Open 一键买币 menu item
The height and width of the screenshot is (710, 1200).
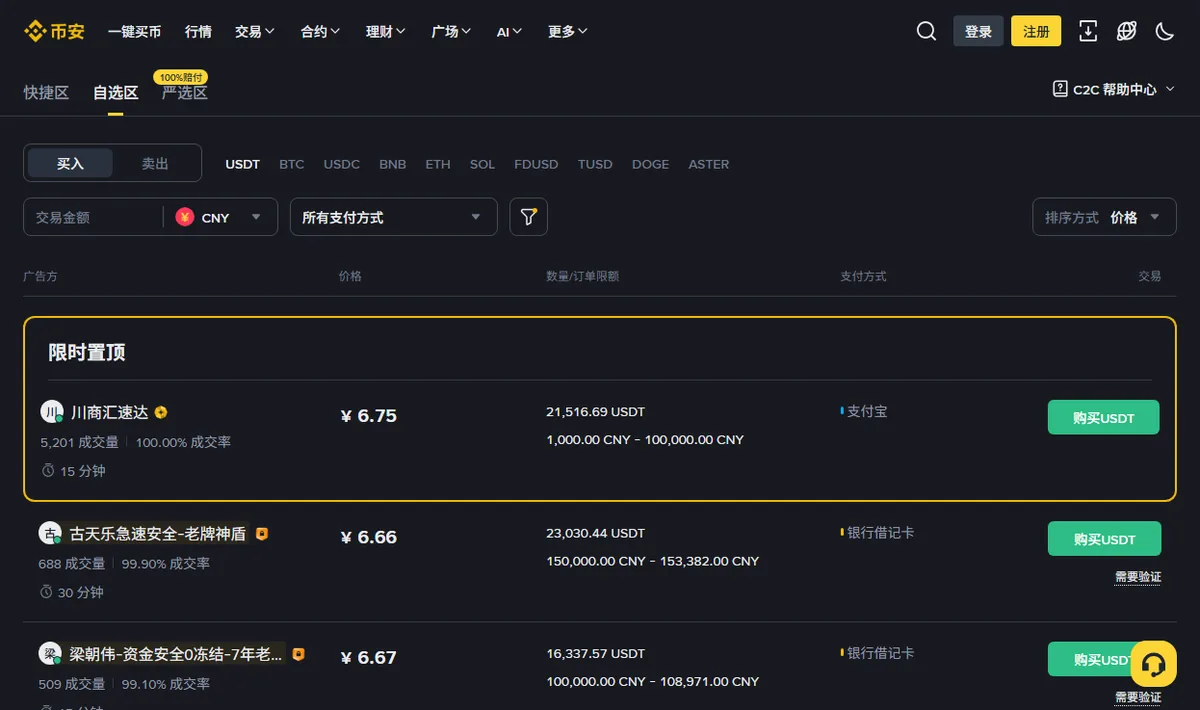tap(134, 32)
